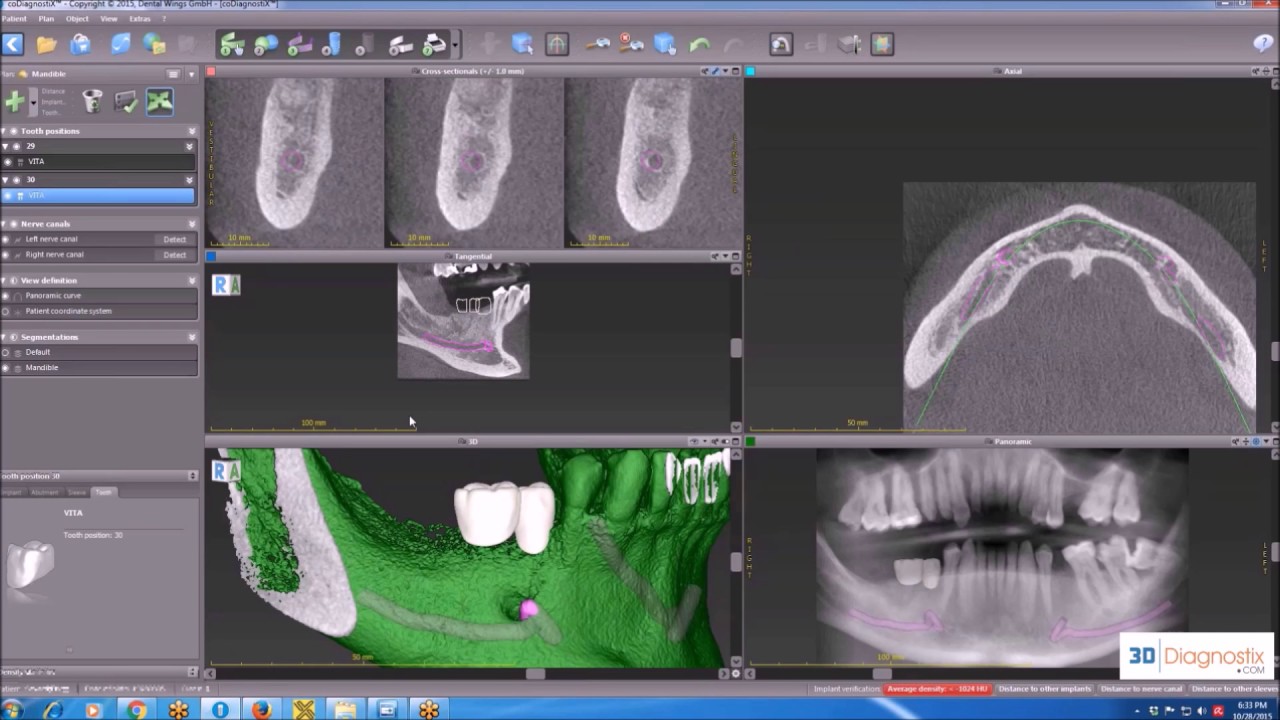Select workflow step 2 segmentation icon
The height and width of the screenshot is (720, 1280).
266,45
